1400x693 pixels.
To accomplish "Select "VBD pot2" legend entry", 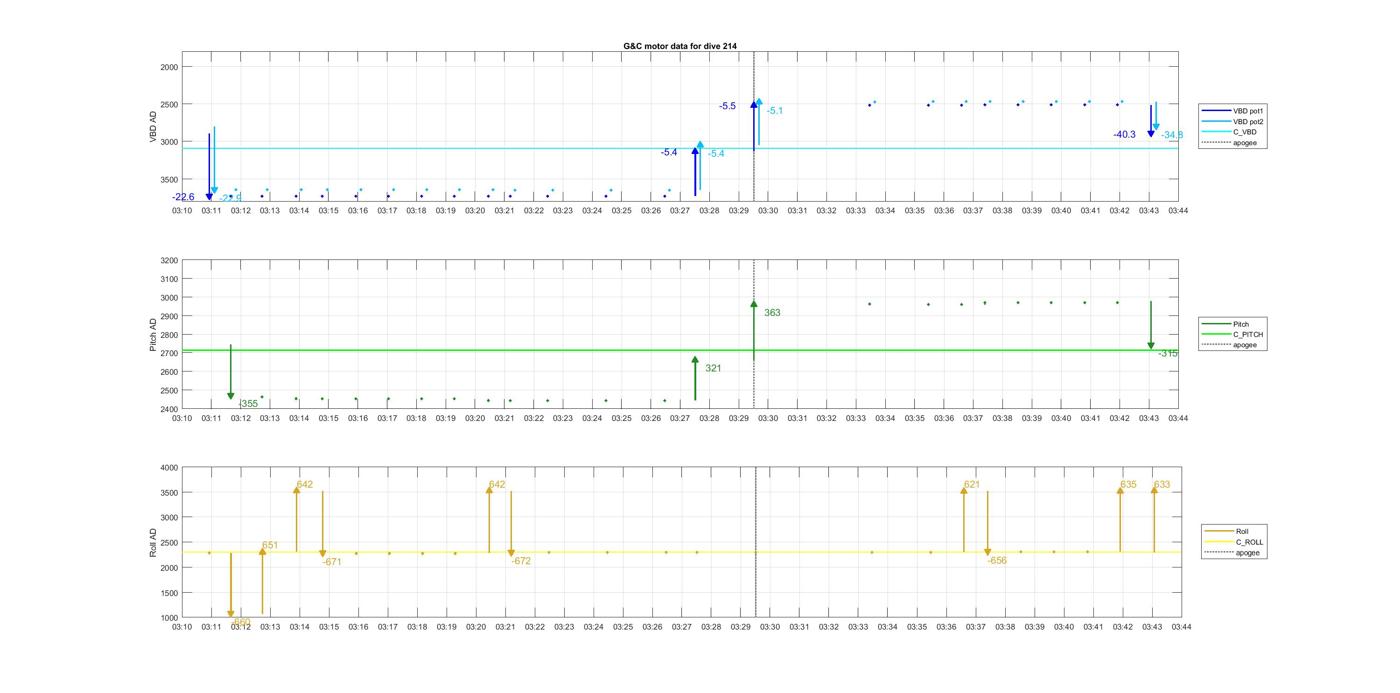I will [1248, 121].
